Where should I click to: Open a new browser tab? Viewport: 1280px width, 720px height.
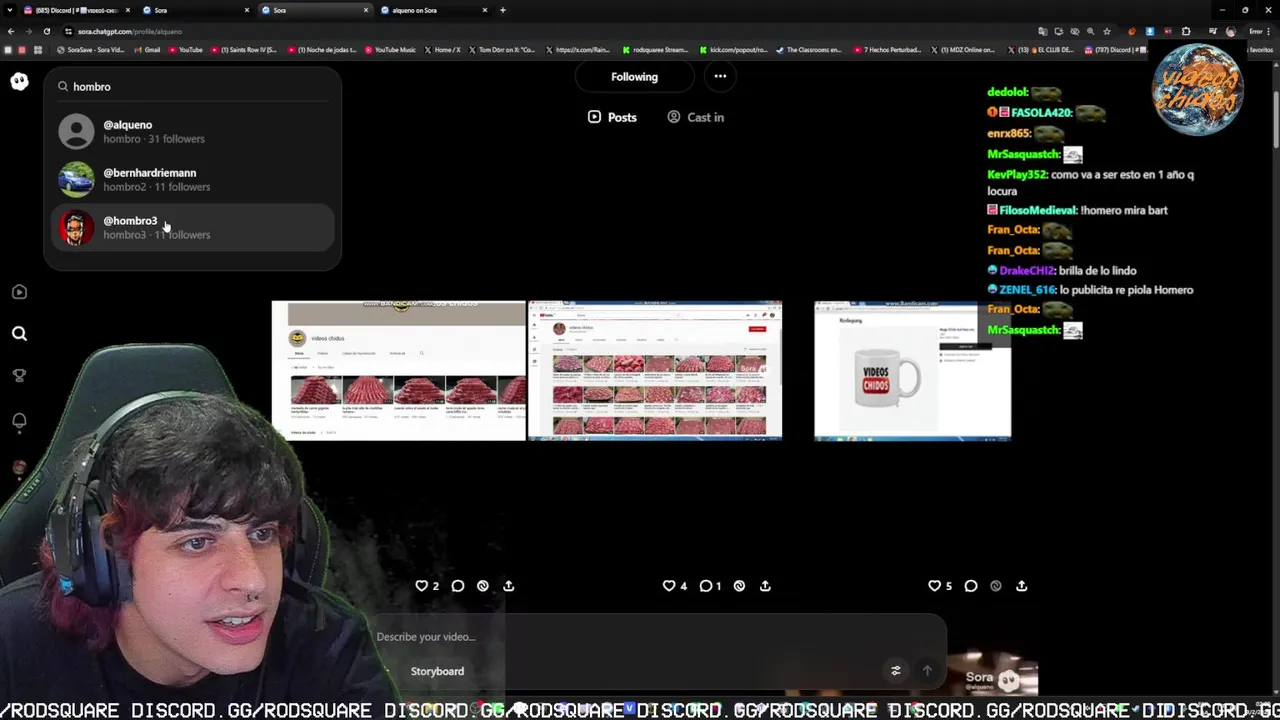[503, 10]
